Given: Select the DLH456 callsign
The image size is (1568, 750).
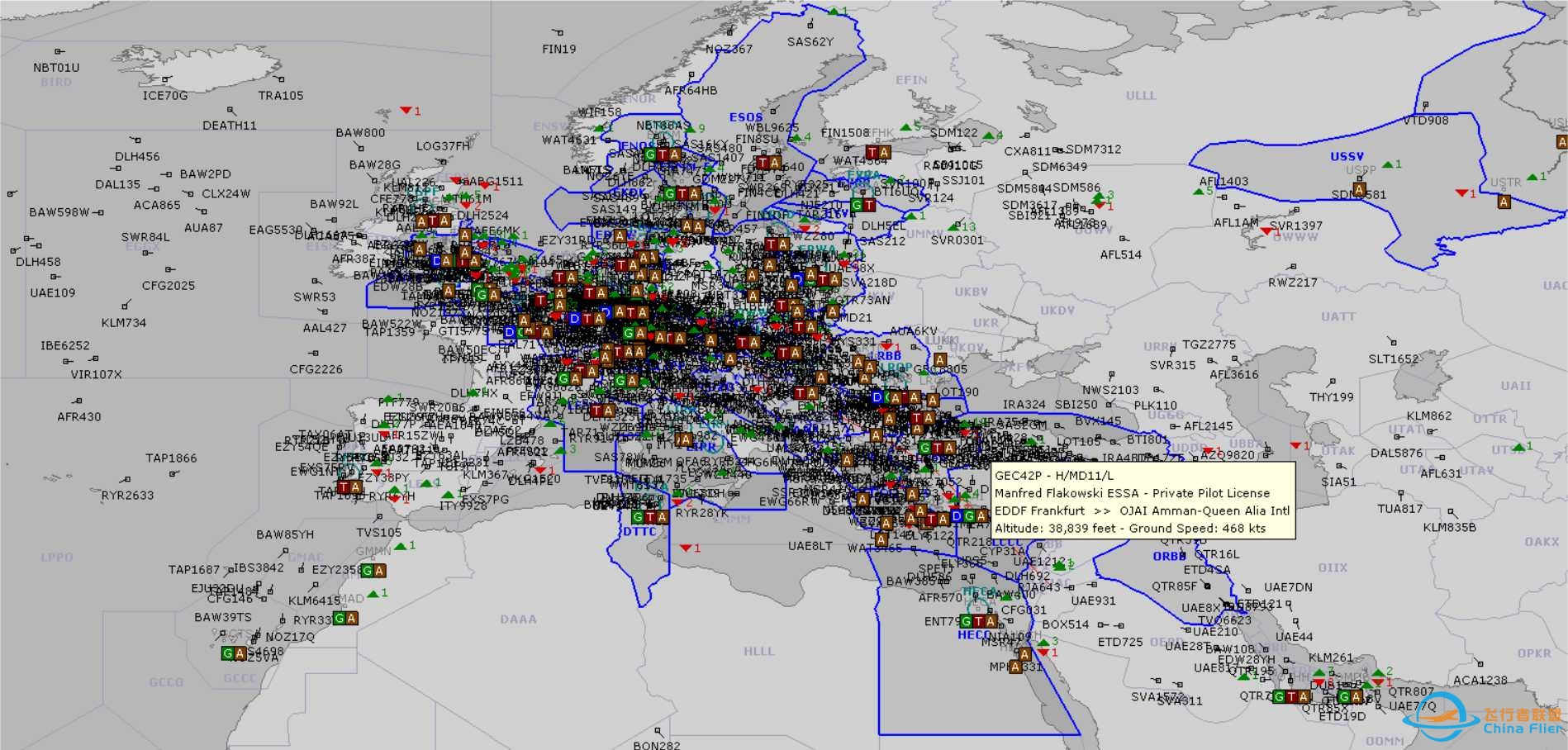Looking at the screenshot, I should pos(137,157).
